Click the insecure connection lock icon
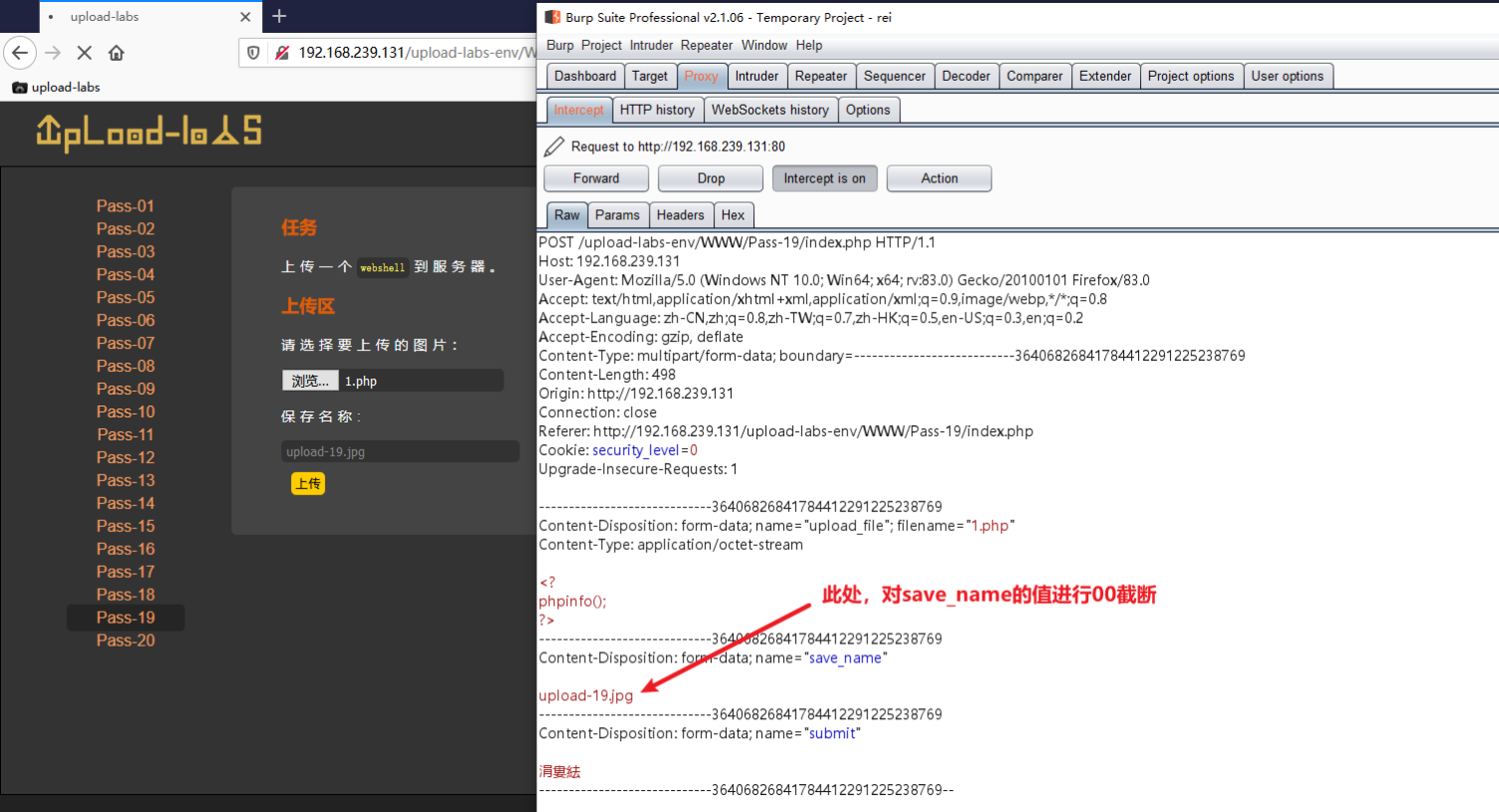Screen dimensions: 1499x812 (282, 53)
